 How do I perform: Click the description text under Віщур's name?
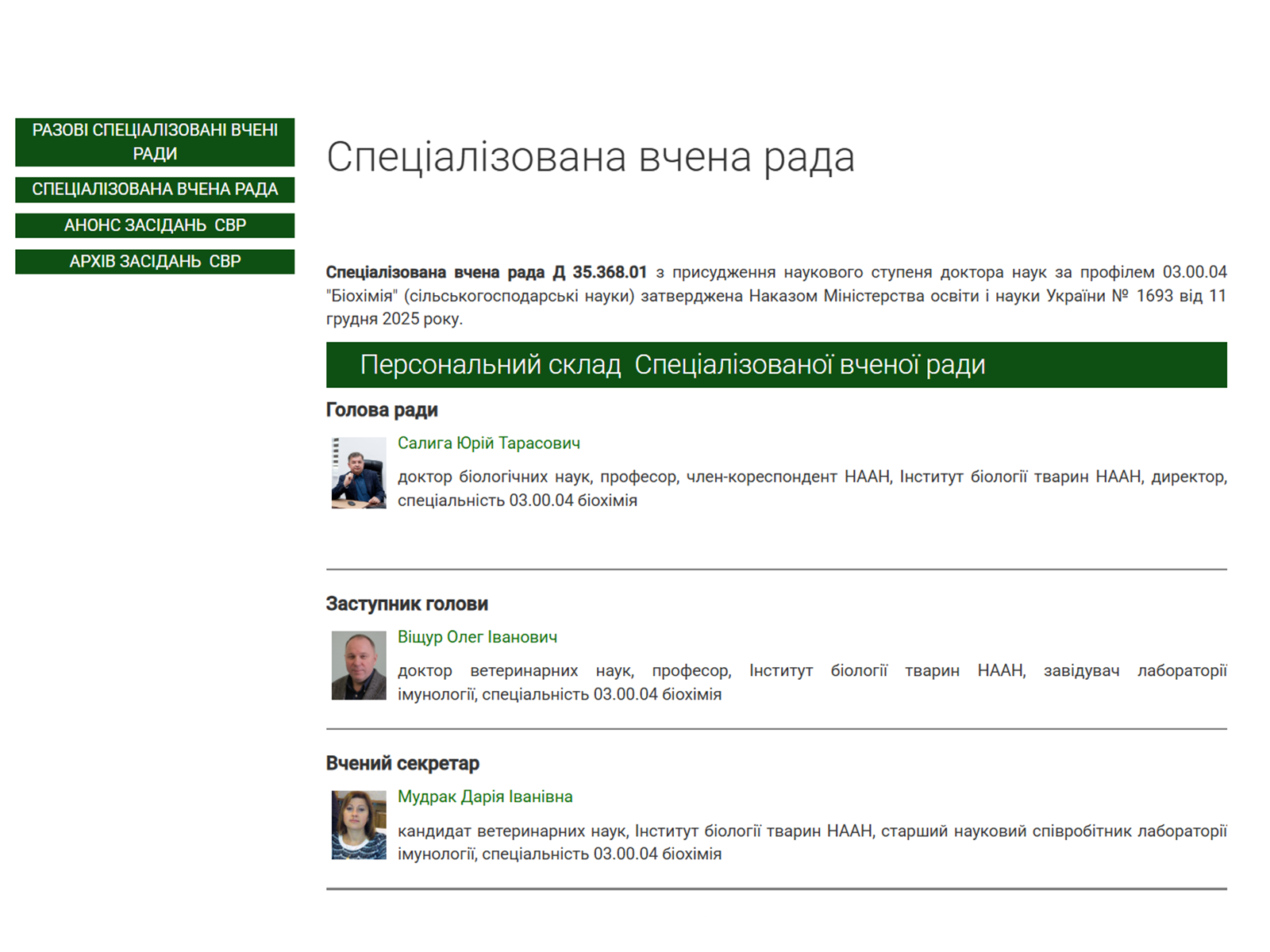(811, 682)
